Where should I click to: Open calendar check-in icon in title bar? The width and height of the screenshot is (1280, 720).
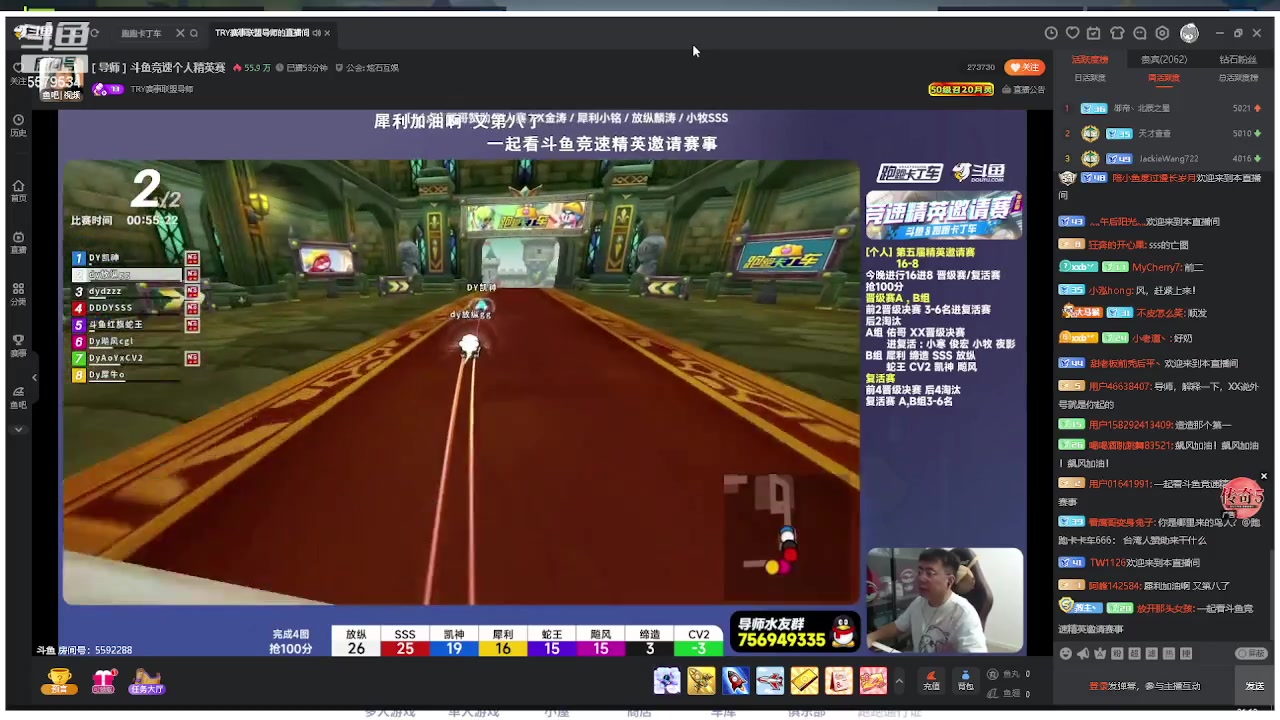click(1095, 33)
